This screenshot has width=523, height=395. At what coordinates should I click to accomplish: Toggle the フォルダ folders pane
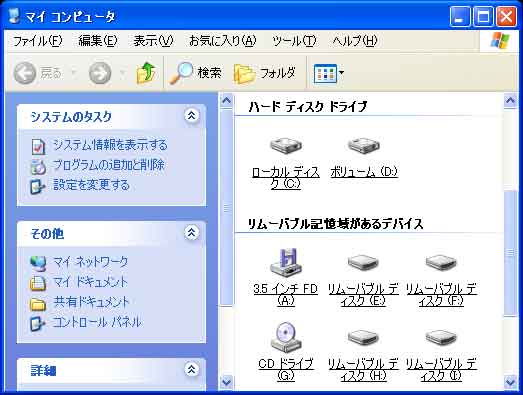click(x=265, y=72)
